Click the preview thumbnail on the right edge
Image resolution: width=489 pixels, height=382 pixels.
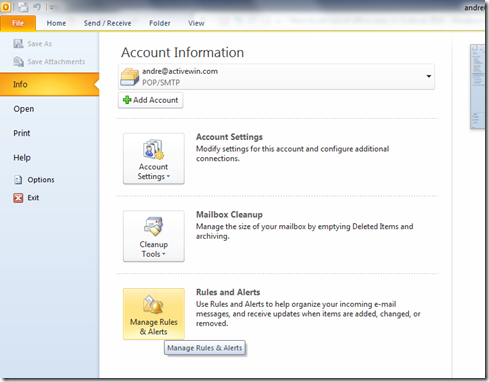477,87
